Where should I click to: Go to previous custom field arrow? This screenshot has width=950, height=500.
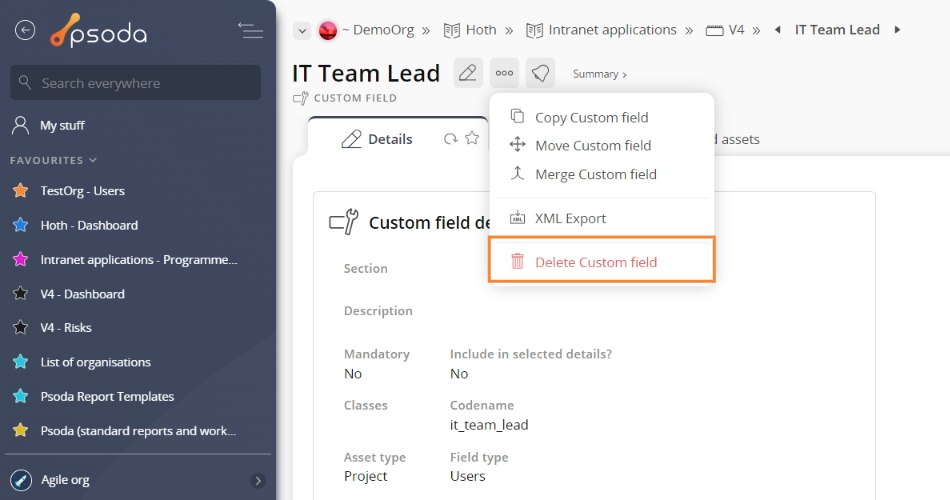777,30
